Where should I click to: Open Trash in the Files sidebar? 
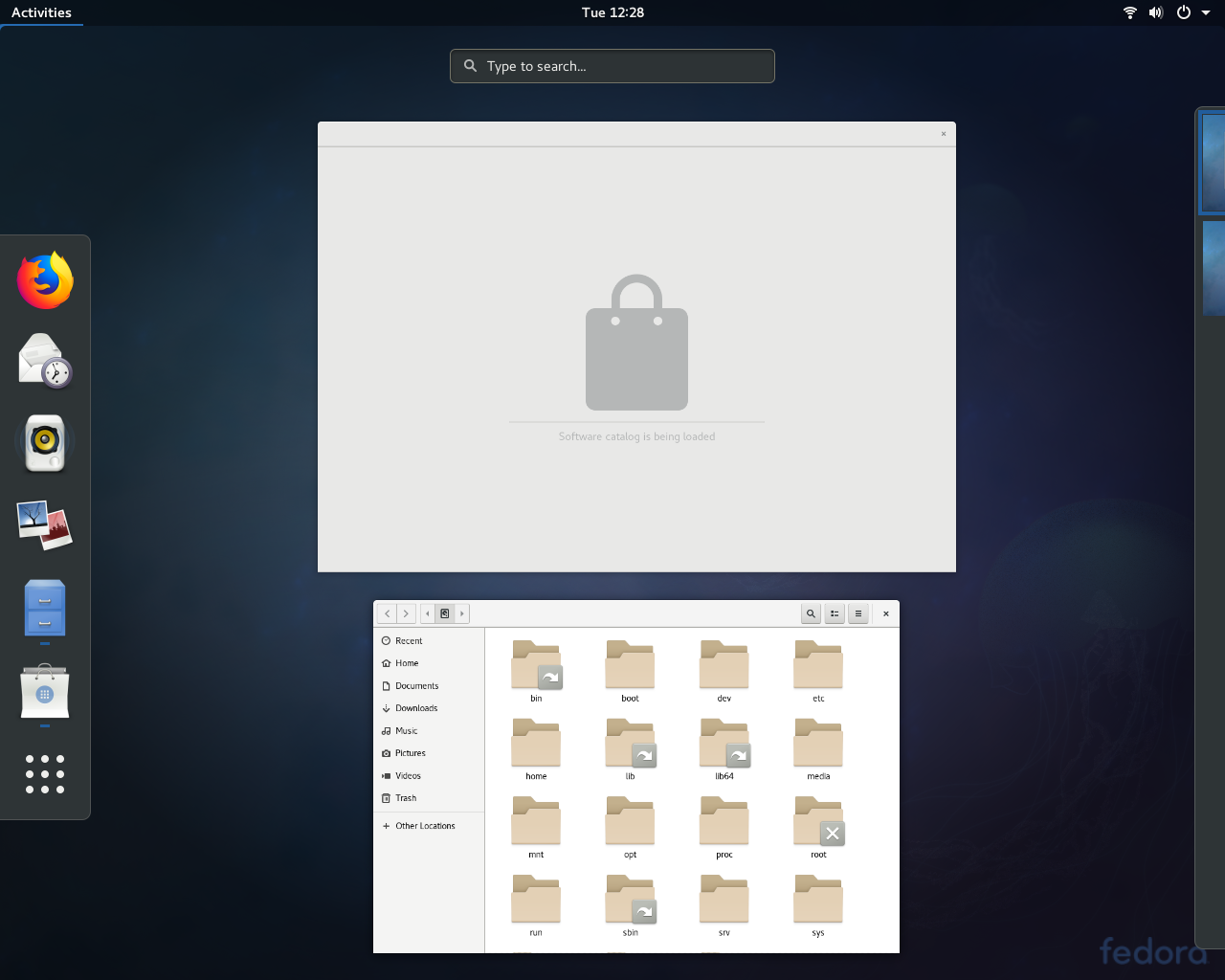(429, 798)
